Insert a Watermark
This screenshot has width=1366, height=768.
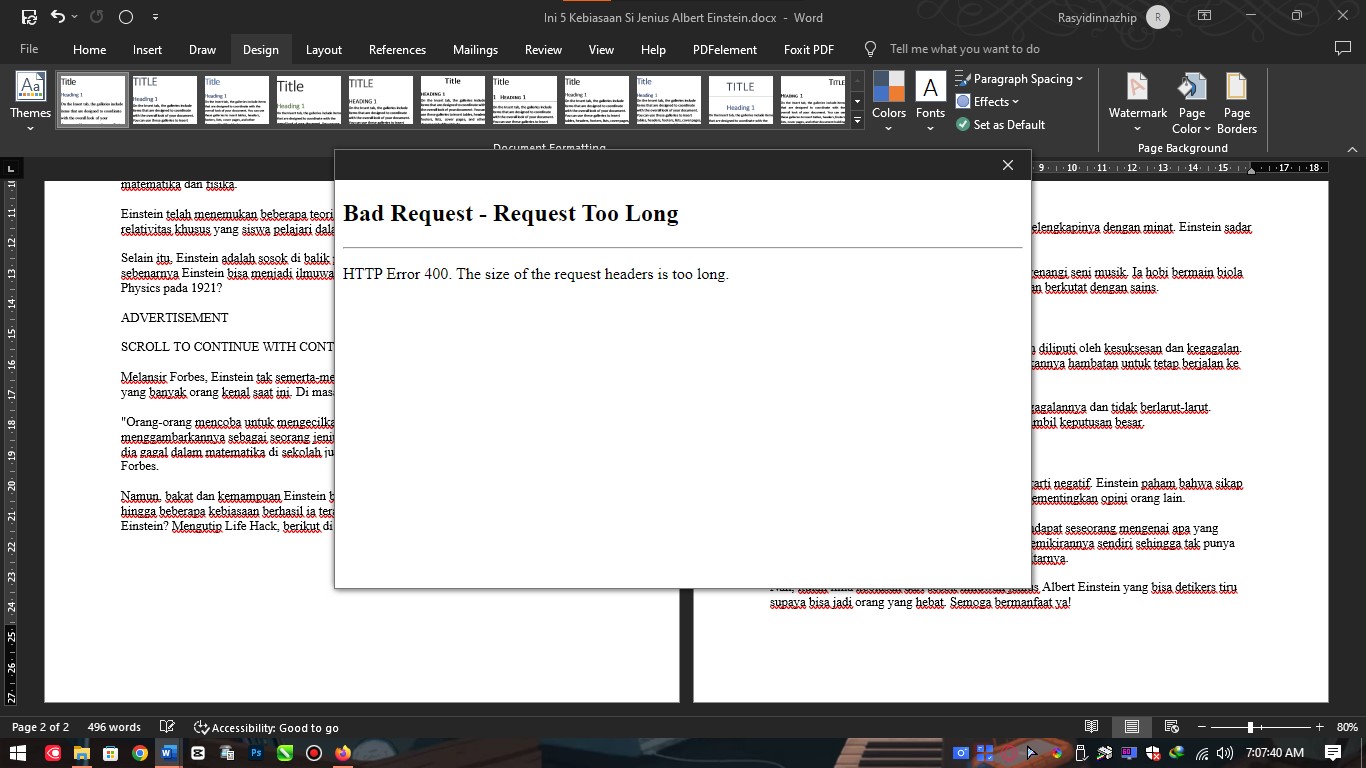(1137, 98)
